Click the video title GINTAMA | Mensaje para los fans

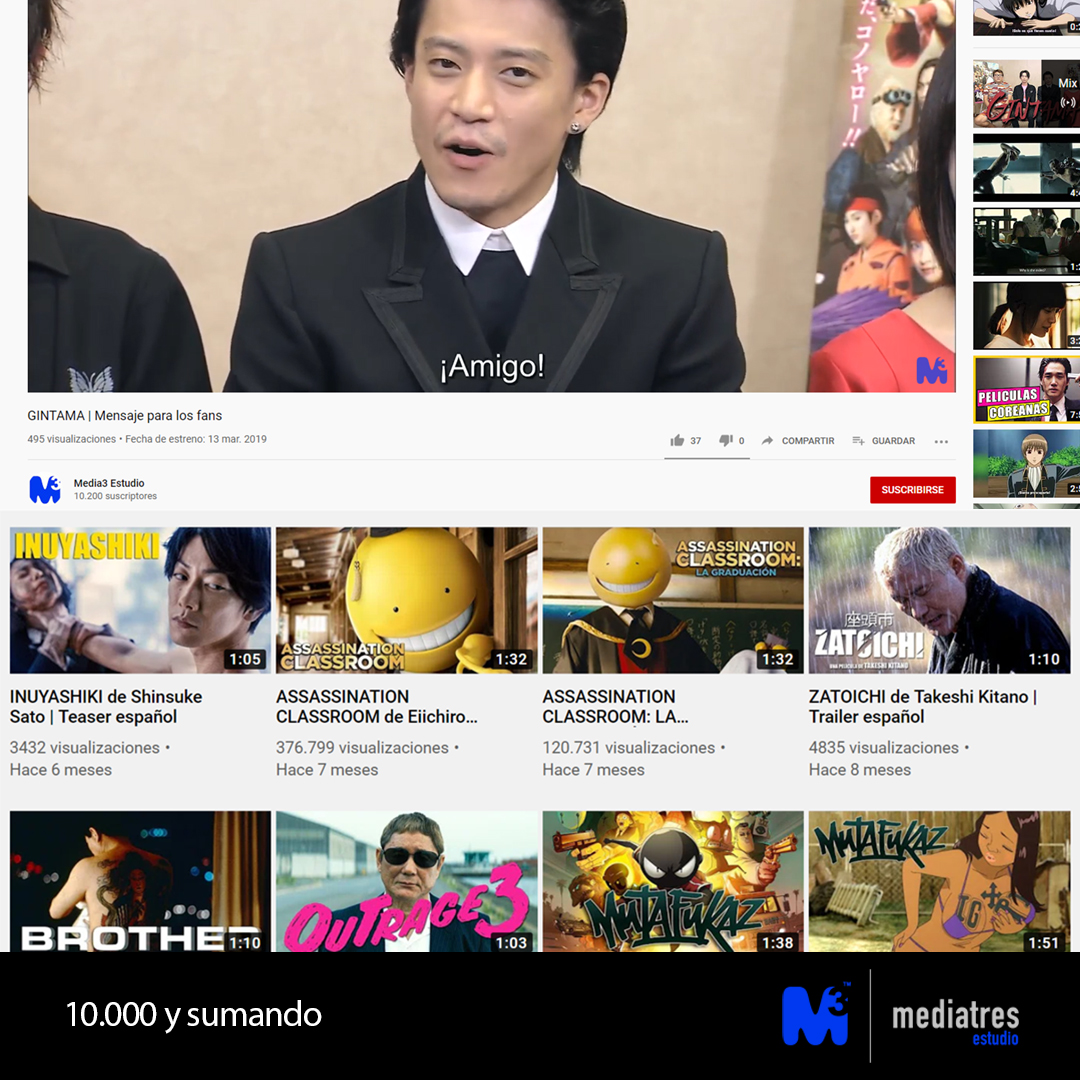tap(125, 415)
